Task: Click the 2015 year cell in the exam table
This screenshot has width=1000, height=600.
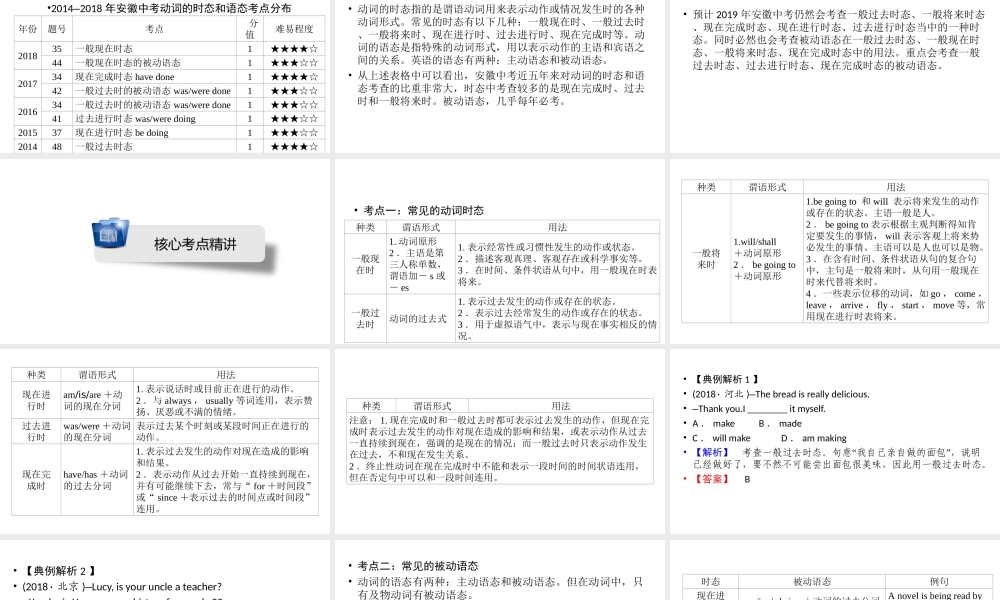Action: [27, 133]
